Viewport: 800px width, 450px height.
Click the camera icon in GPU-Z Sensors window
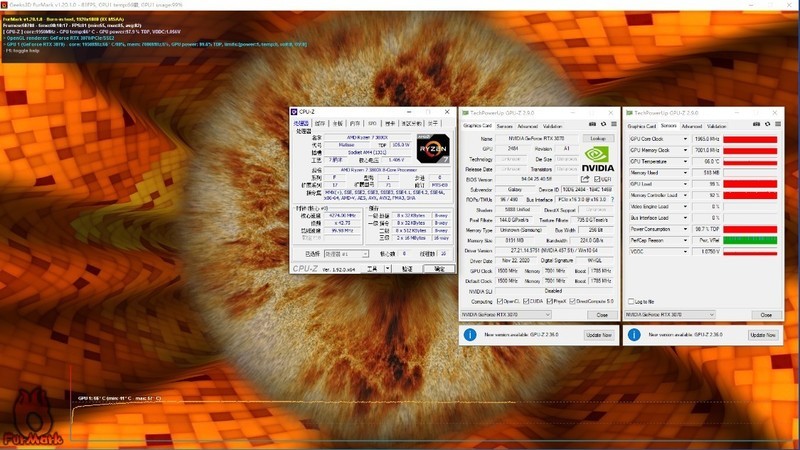(757, 124)
